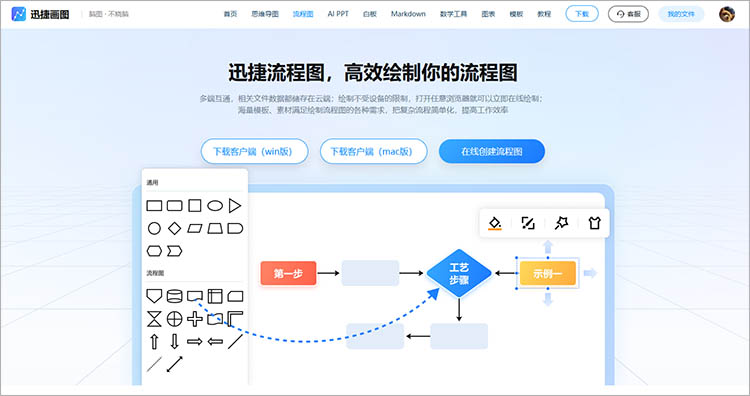Open the T-shirt theme style icon
Viewport: 750px width, 396px height.
point(595,223)
